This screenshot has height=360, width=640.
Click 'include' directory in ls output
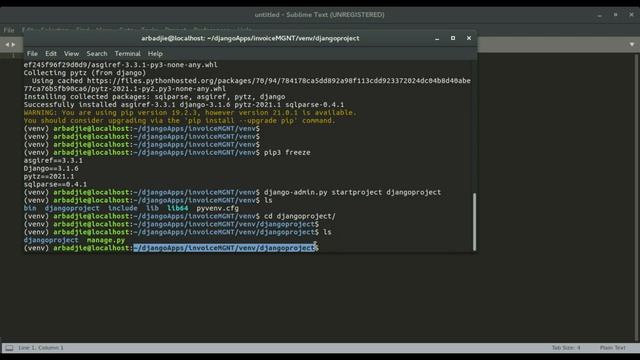(x=122, y=208)
